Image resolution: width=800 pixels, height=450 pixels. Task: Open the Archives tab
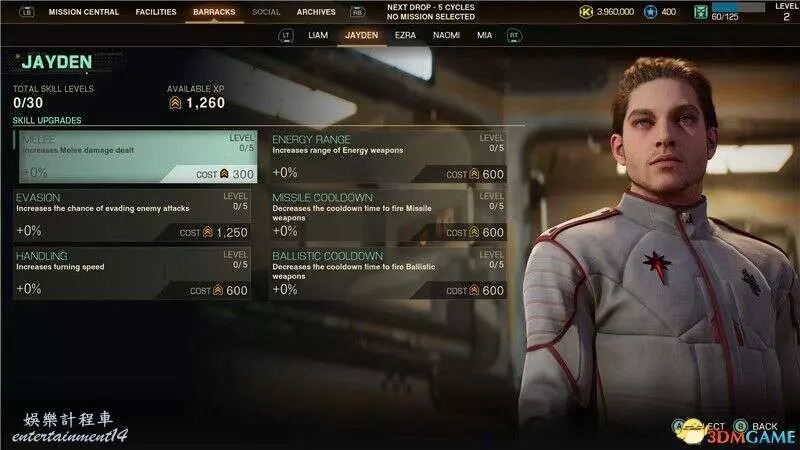[316, 12]
